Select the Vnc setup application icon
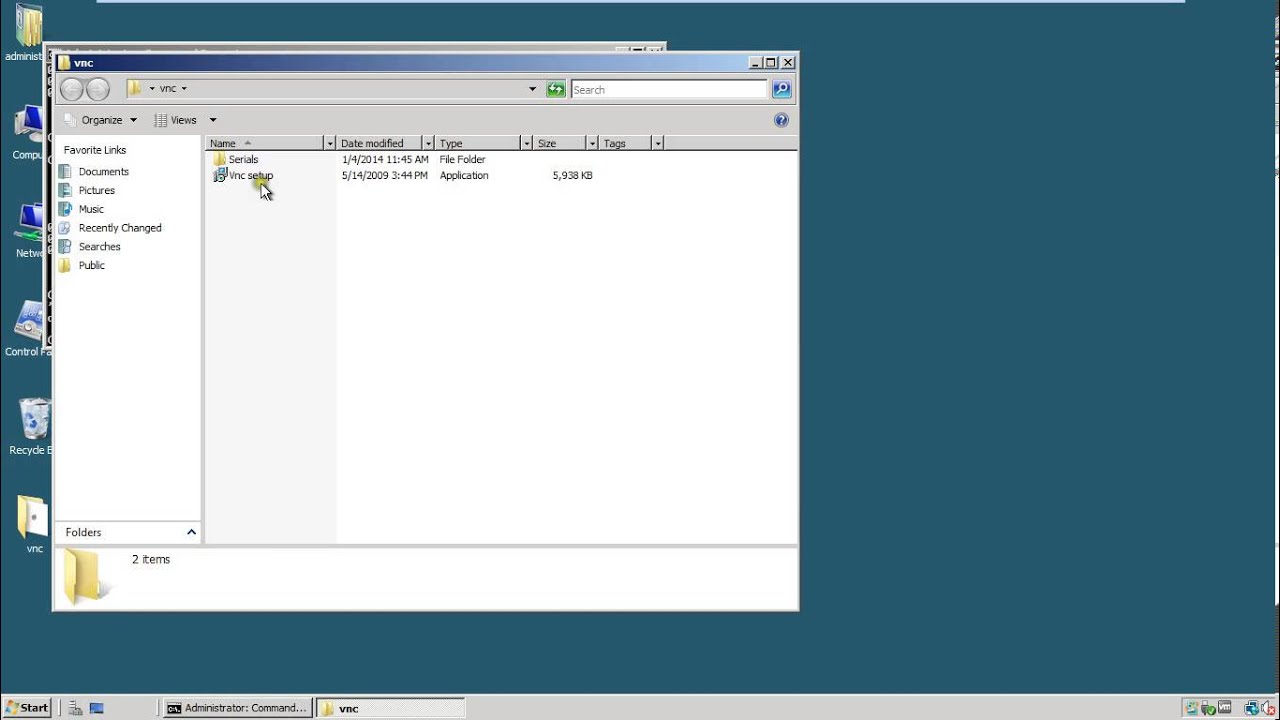Viewport: 1280px width, 720px height. tap(220, 175)
